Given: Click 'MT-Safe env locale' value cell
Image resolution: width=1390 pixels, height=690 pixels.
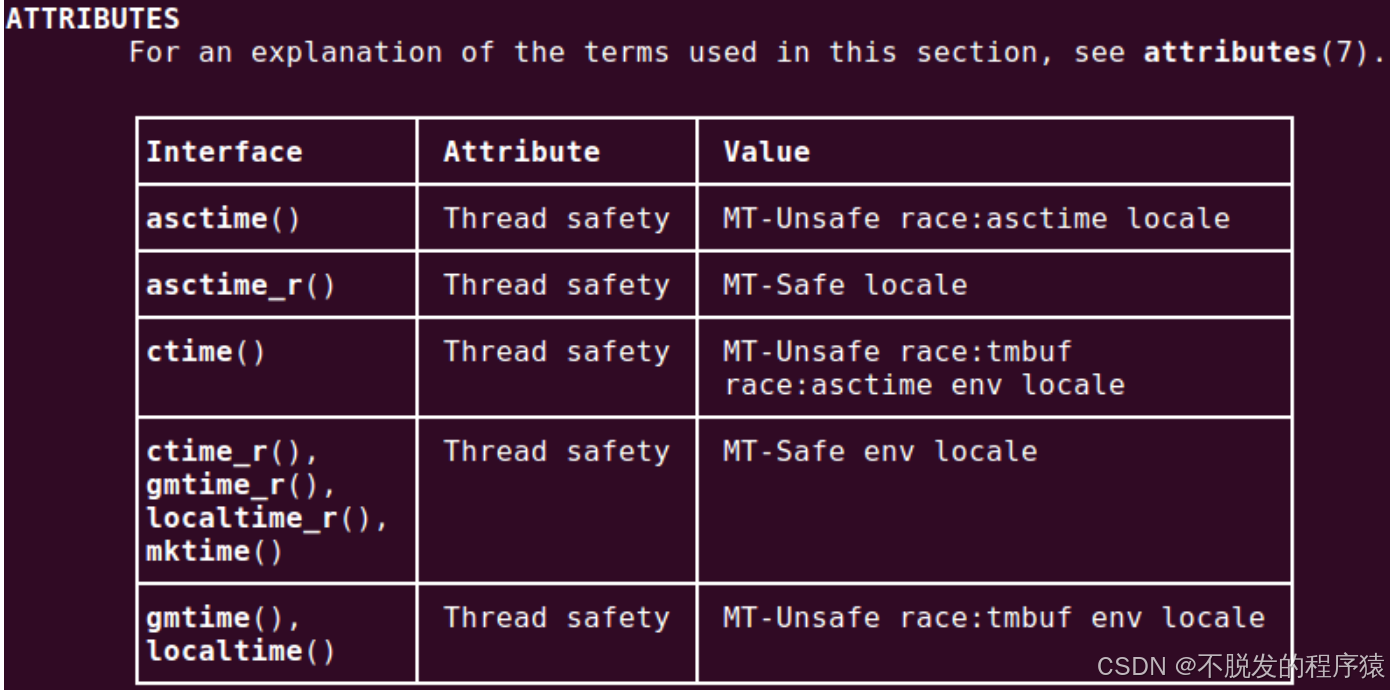Looking at the screenshot, I should (x=880, y=452).
